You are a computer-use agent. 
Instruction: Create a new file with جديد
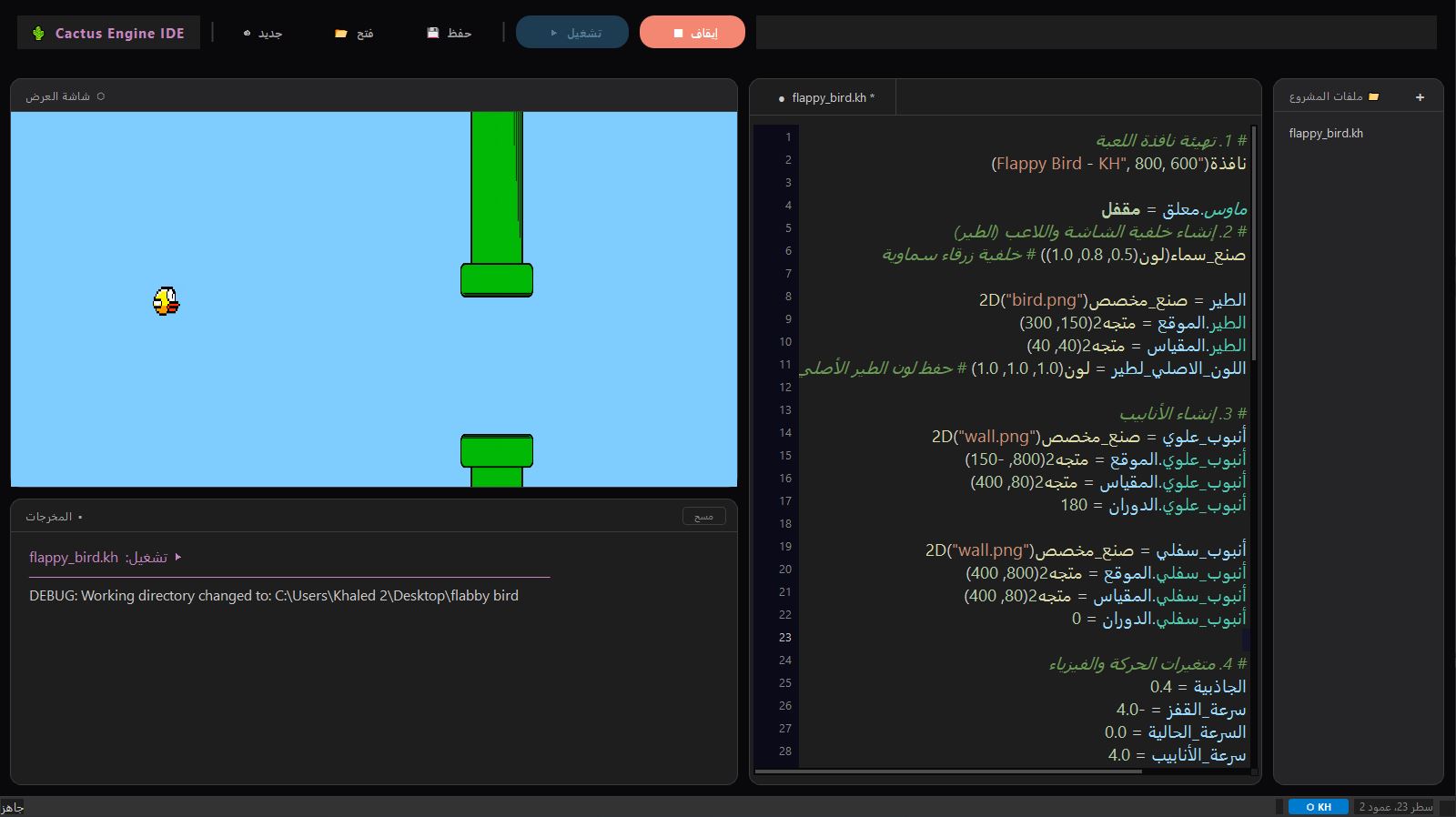[x=263, y=33]
